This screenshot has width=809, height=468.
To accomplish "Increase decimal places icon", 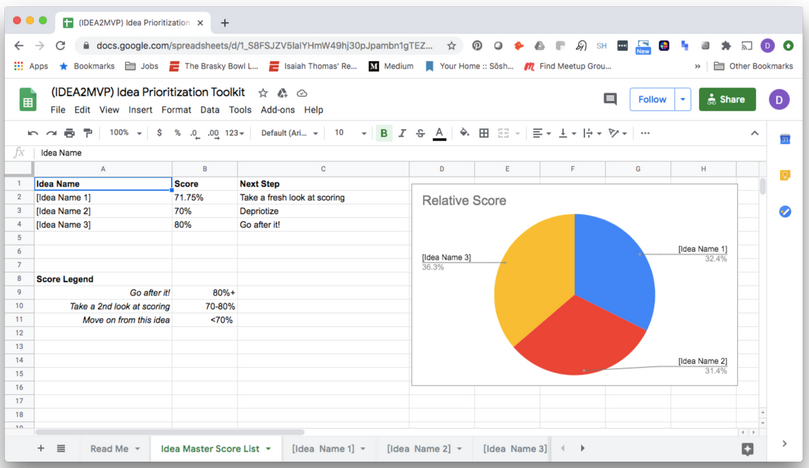I will [x=213, y=133].
